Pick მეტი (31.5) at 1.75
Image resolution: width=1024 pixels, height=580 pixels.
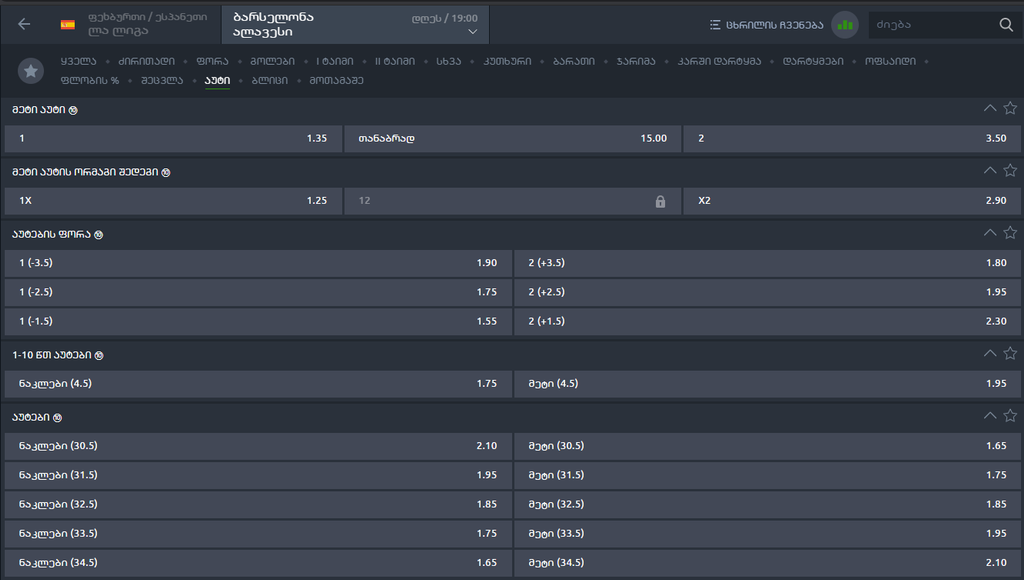tap(767, 475)
